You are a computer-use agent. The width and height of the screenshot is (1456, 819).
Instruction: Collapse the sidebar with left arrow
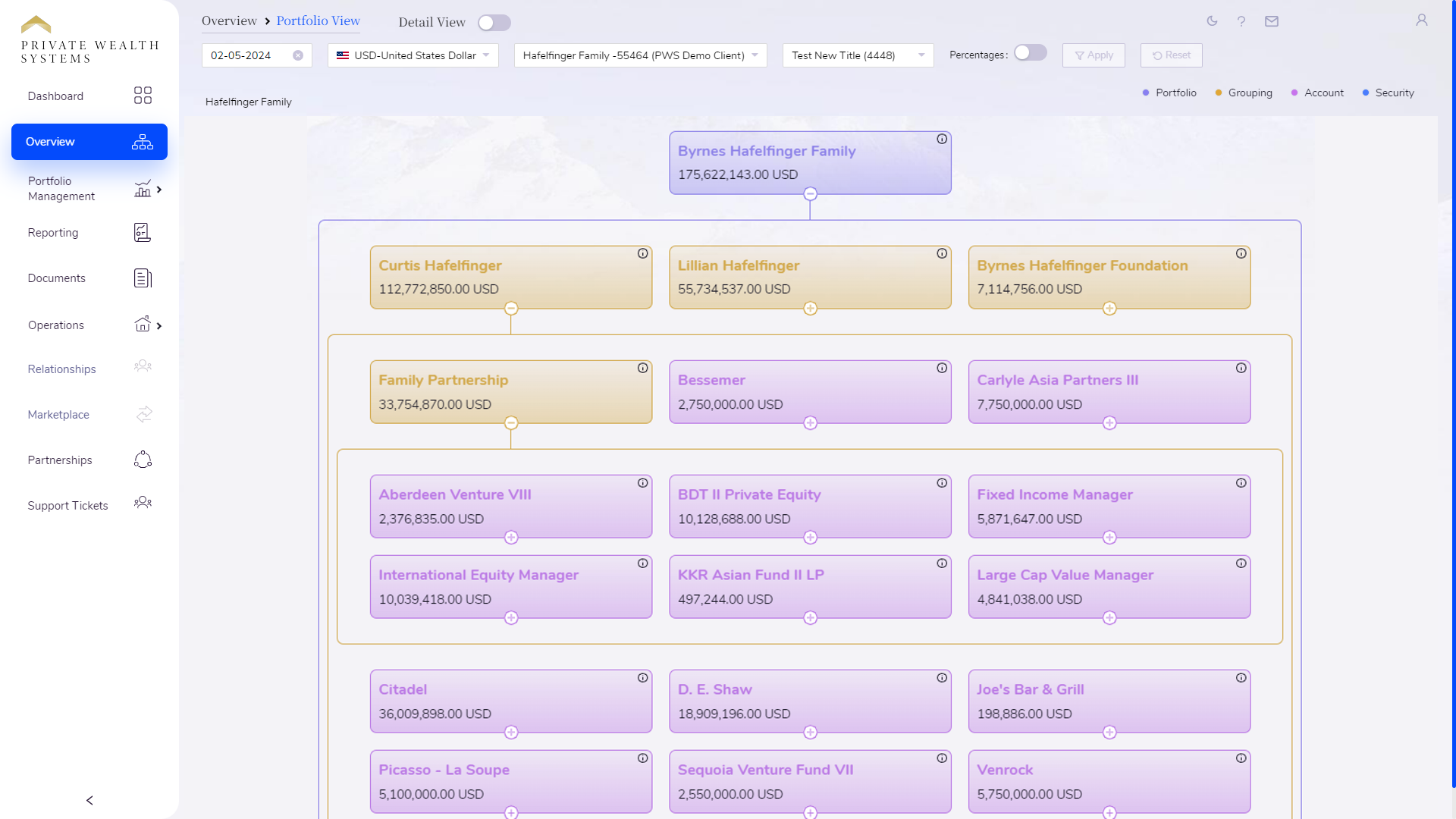(89, 800)
